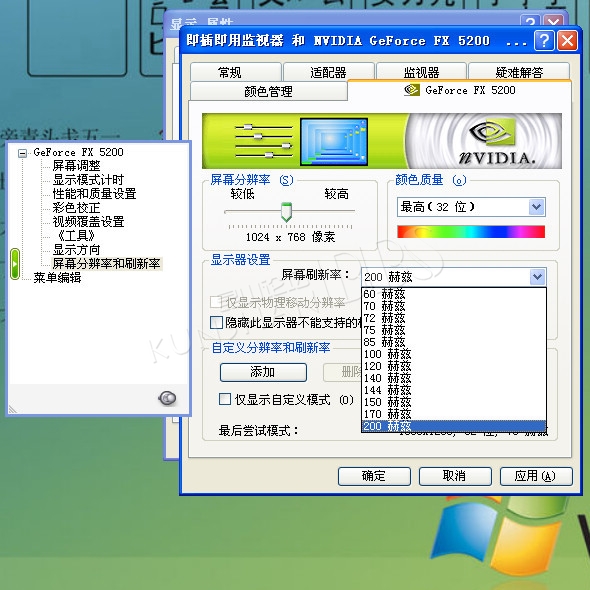Open 性能和质量设置 tree item
Image resolution: width=590 pixels, height=590 pixels.
[94, 193]
